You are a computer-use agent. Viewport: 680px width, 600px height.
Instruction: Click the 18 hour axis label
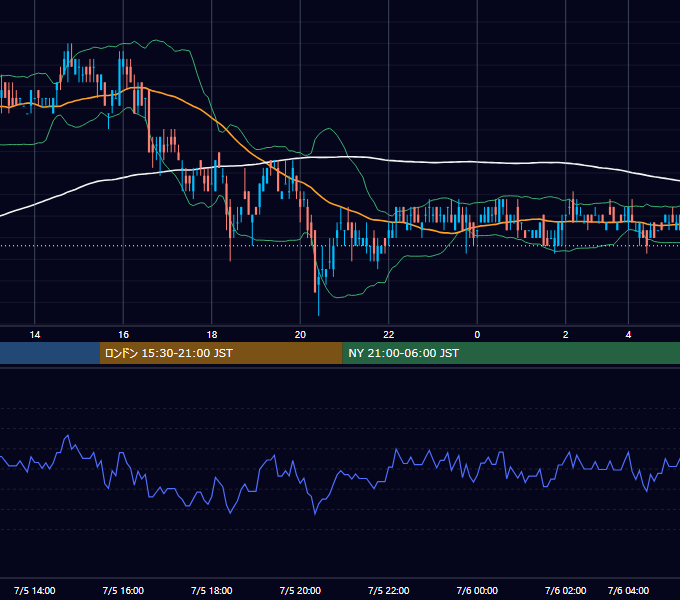212,335
